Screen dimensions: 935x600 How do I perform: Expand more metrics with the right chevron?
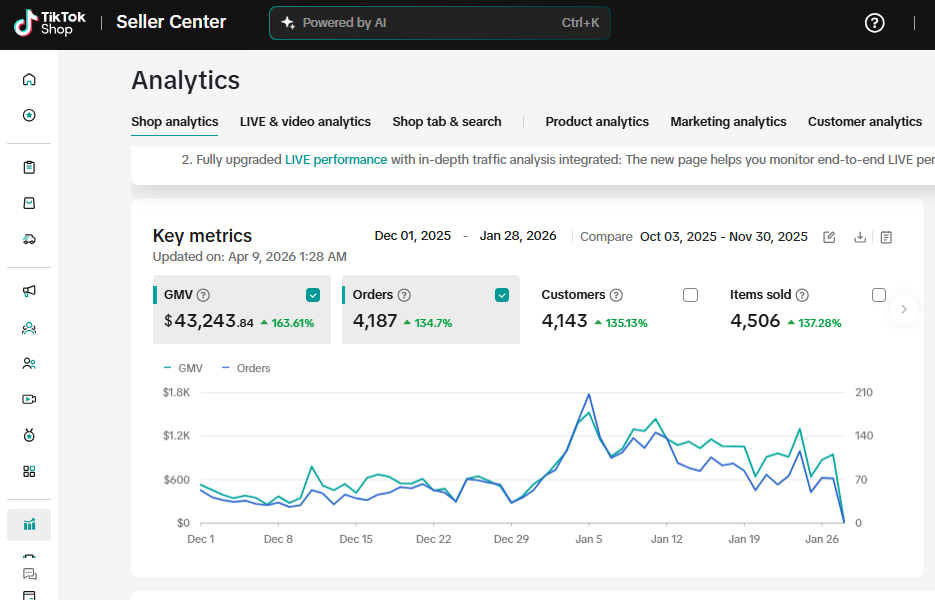(x=904, y=310)
